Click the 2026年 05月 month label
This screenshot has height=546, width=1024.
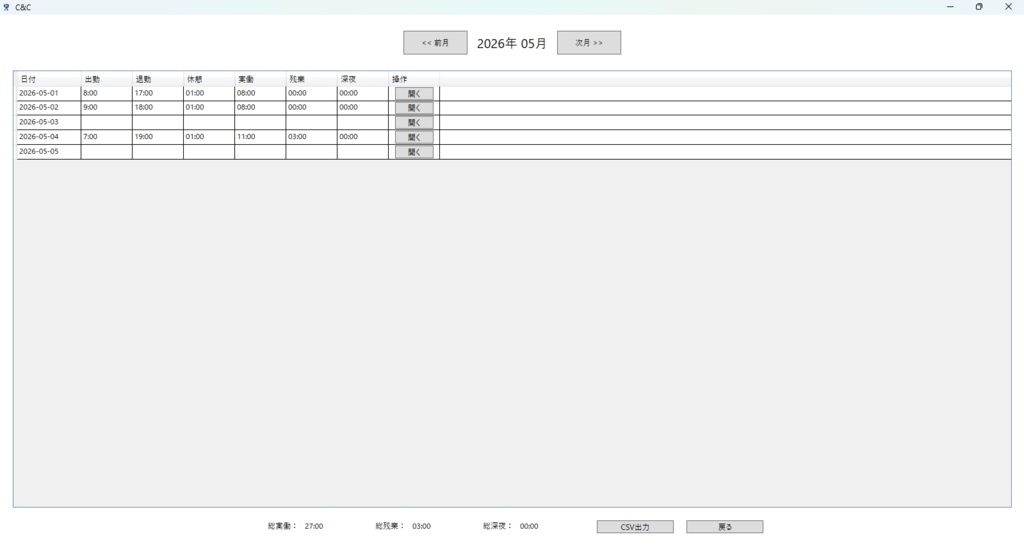click(511, 43)
